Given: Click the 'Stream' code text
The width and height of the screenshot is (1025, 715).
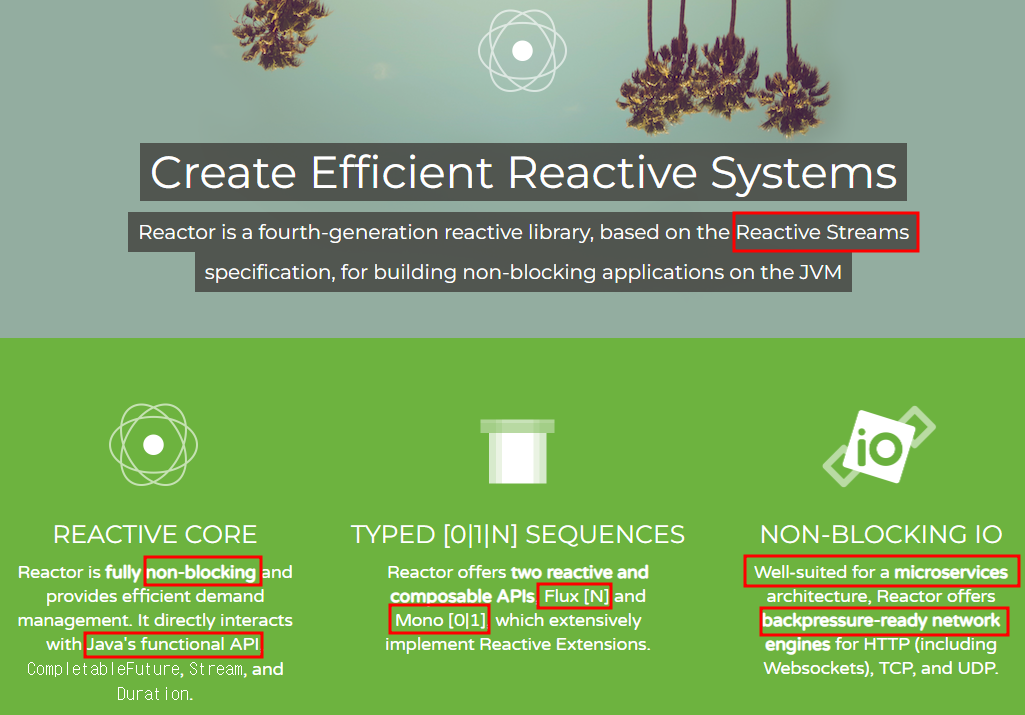Looking at the screenshot, I should click(x=216, y=669).
